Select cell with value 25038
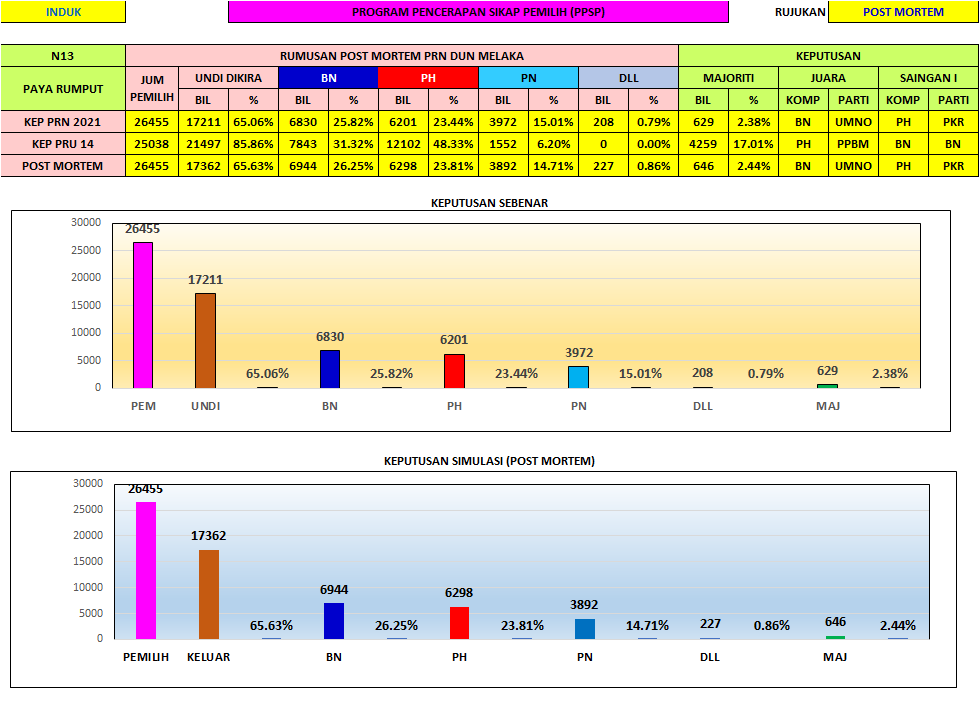 pos(152,144)
